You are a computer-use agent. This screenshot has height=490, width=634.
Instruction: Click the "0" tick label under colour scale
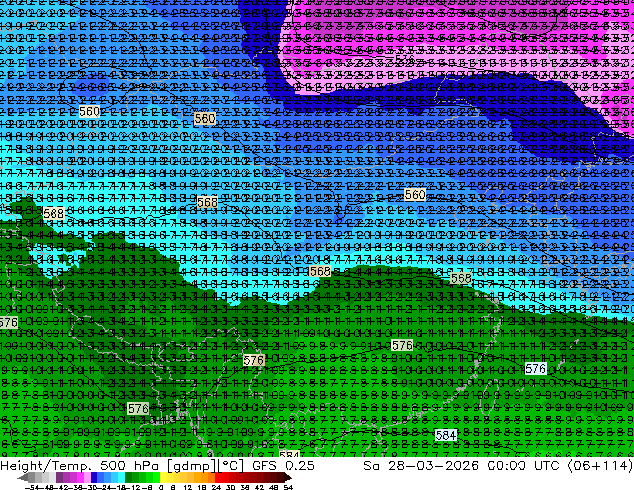coord(161,488)
